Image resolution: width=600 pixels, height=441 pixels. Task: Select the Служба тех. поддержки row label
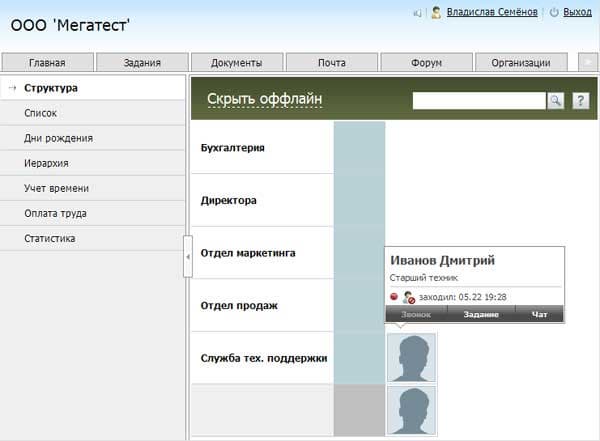click(264, 358)
